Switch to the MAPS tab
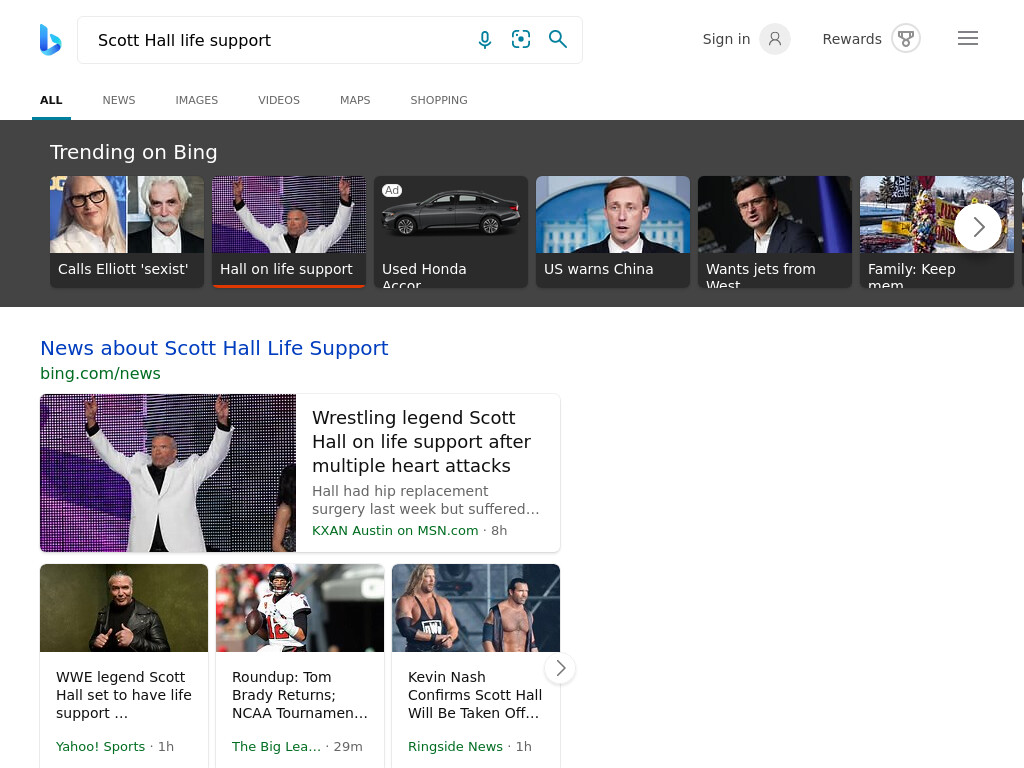Screen dimensions: 1024x768 tap(355, 100)
